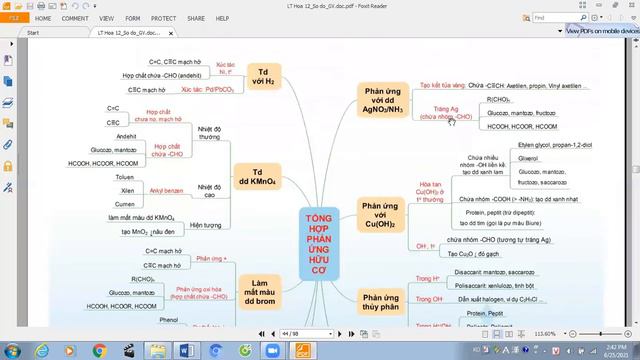This screenshot has height=360, width=640.
Task: Click inside the Find search field
Action: [x=556, y=18]
